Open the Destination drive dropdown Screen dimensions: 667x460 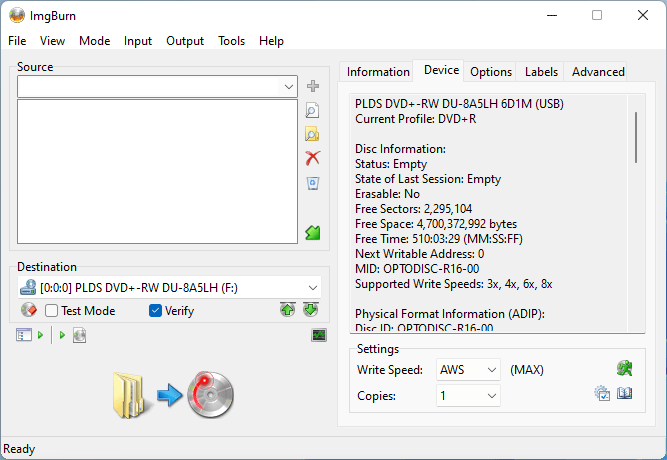(x=313, y=288)
